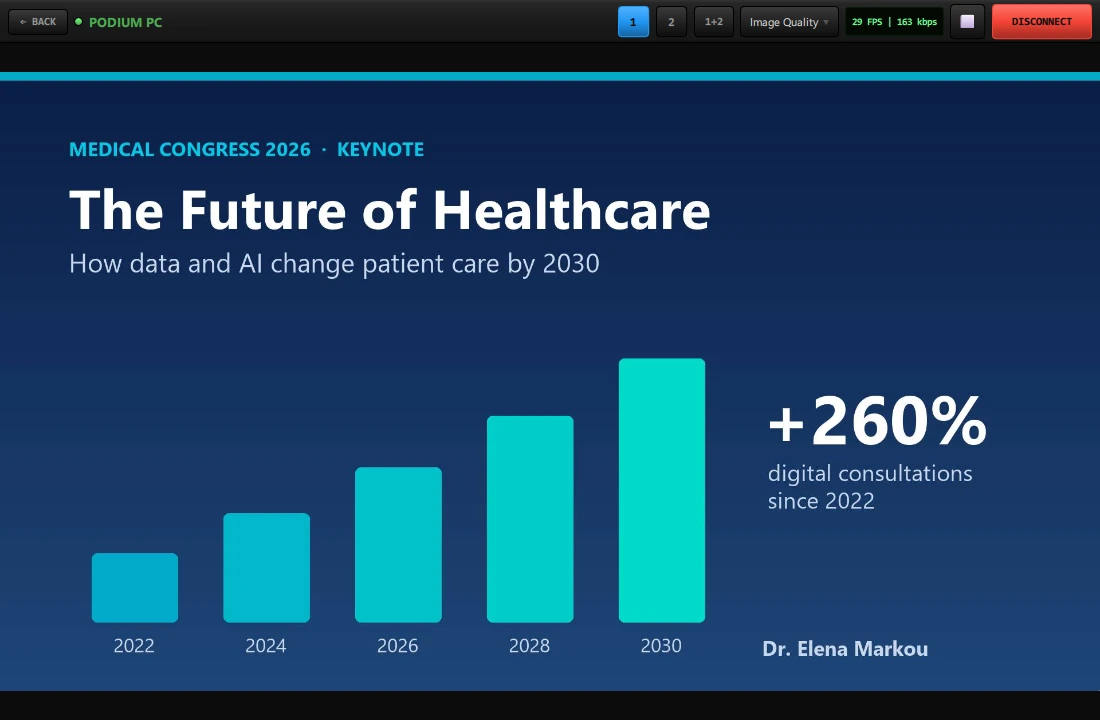Click the slide title "The Future of Healthcare"
The width and height of the screenshot is (1100, 720).
pyautogui.click(x=390, y=210)
